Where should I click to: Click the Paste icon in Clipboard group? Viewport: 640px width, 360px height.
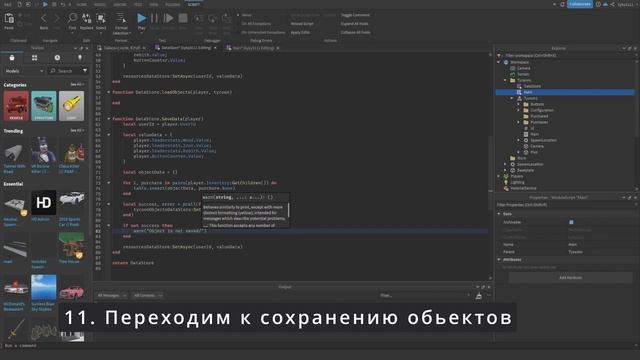(x=9, y=18)
